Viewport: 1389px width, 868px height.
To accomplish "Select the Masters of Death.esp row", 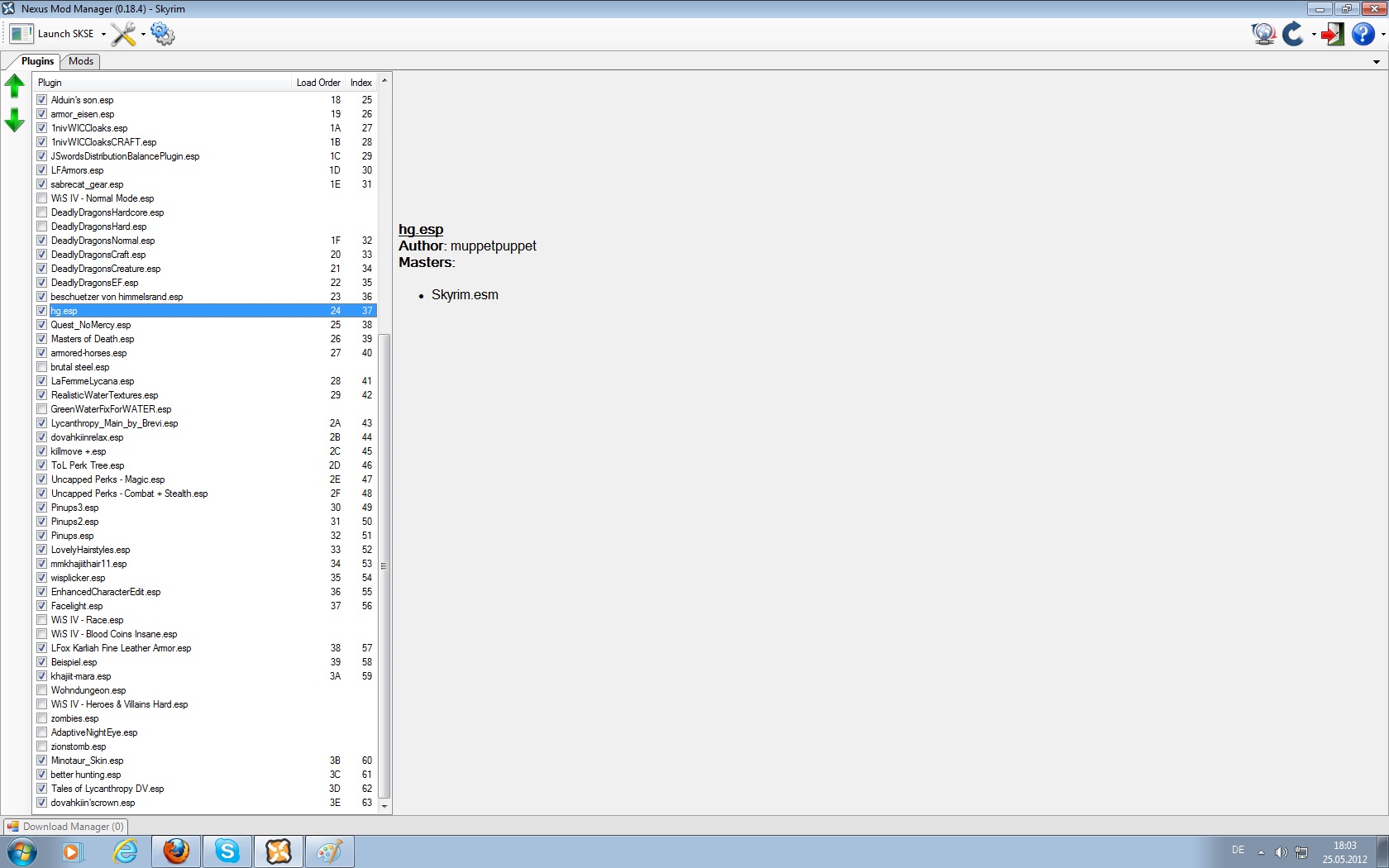I will [206, 339].
